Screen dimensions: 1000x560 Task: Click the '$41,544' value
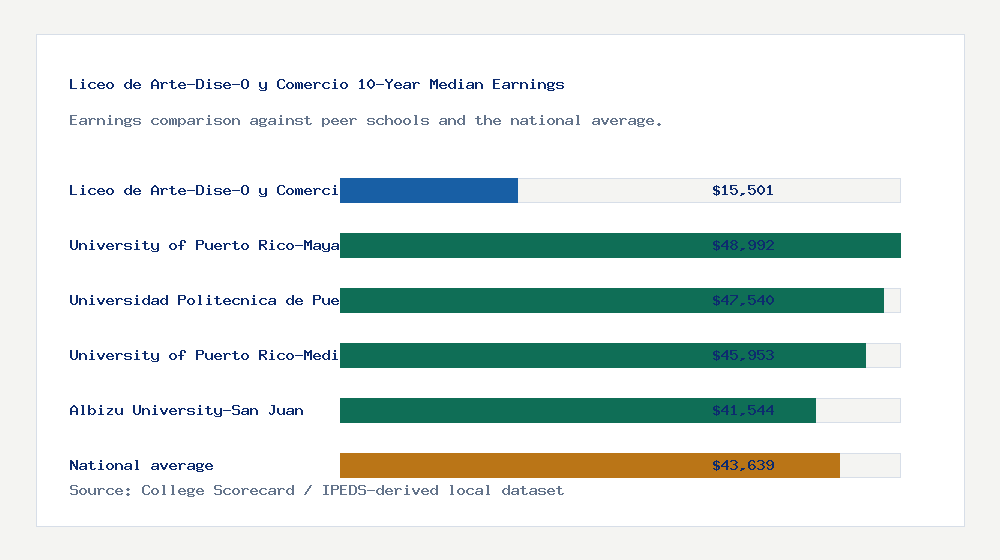click(743, 410)
